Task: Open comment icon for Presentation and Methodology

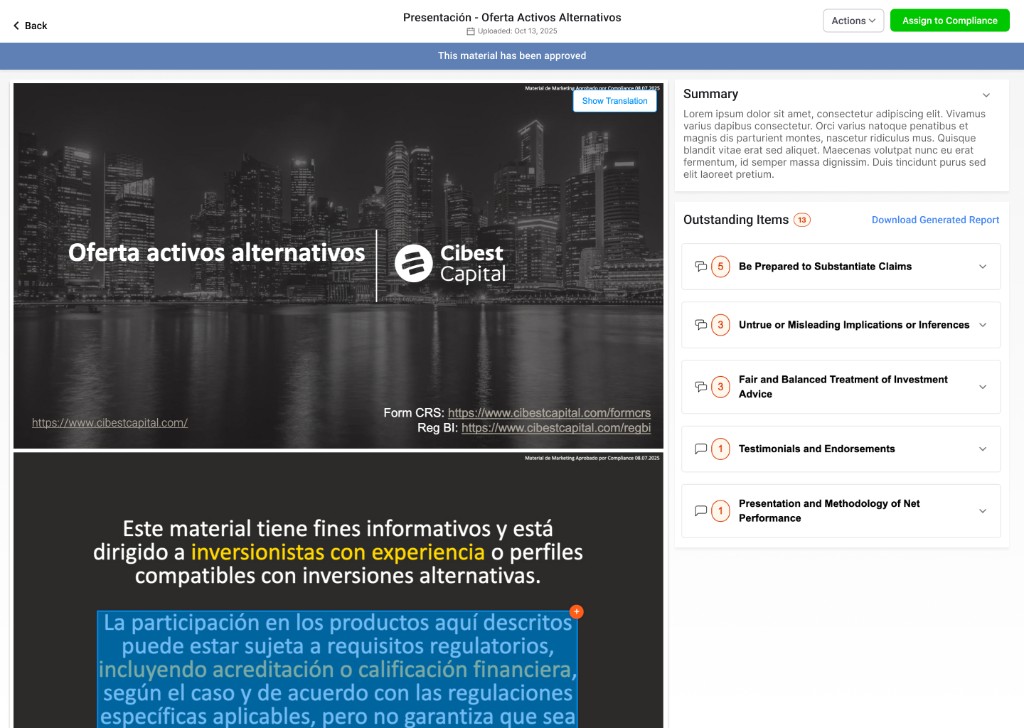Action: click(x=701, y=511)
